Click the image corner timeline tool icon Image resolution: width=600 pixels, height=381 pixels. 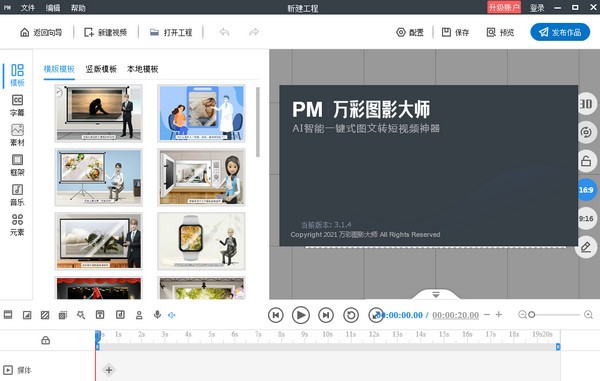pos(27,315)
